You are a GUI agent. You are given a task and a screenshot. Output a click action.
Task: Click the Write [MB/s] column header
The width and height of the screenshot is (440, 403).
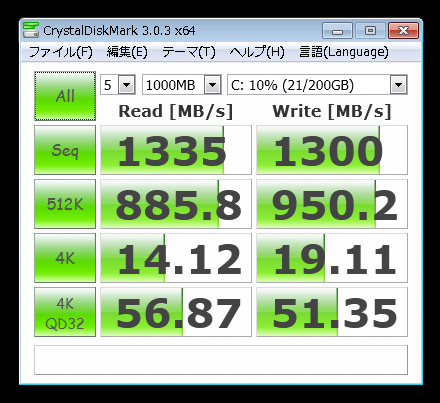pos(332,111)
